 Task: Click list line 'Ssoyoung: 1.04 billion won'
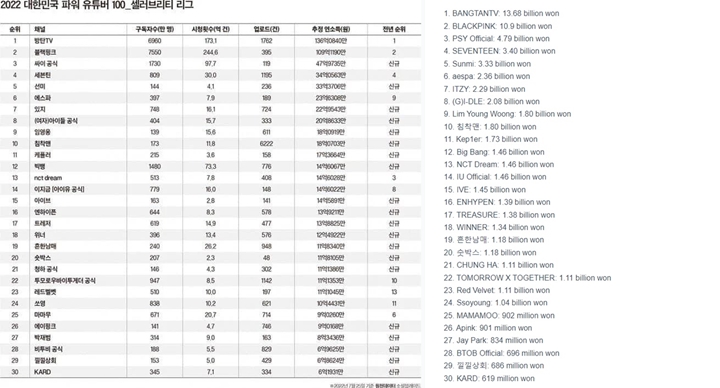pyautogui.click(x=495, y=303)
